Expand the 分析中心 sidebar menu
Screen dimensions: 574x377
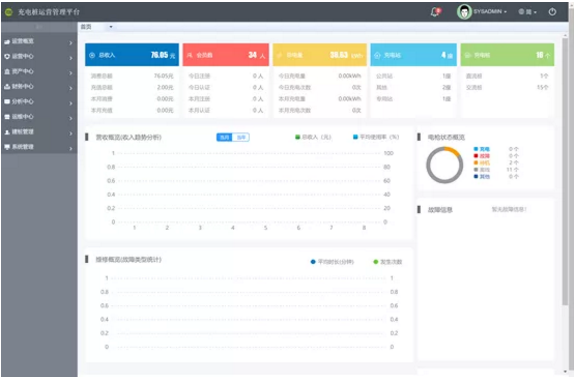point(38,102)
